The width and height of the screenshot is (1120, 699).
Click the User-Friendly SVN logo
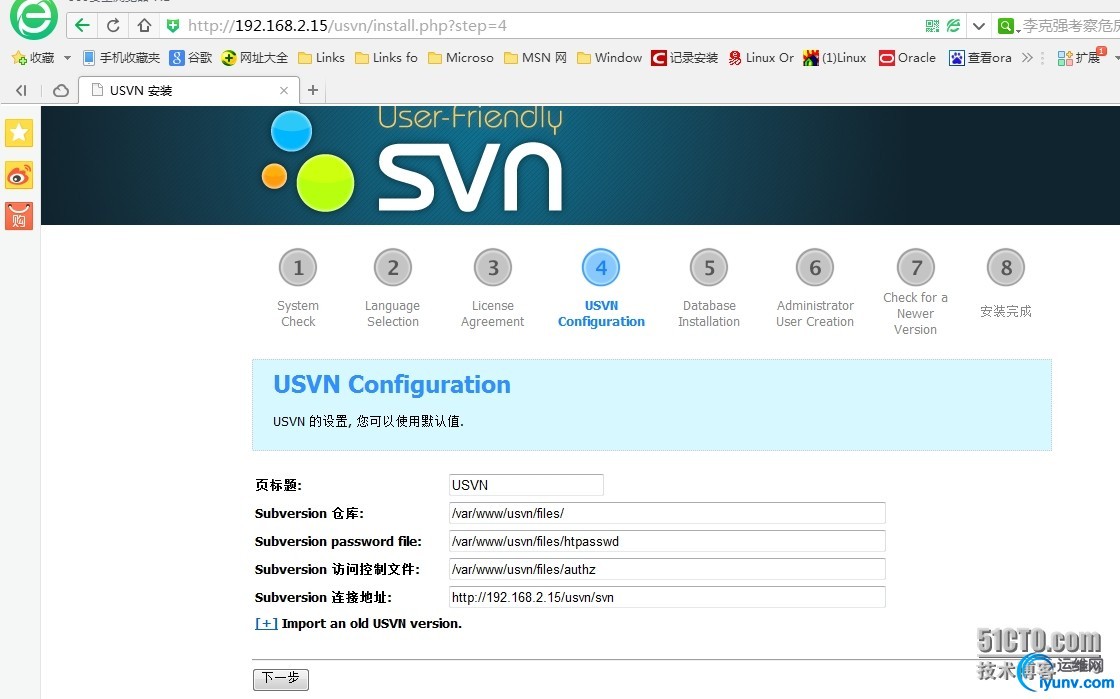pyautogui.click(x=412, y=161)
